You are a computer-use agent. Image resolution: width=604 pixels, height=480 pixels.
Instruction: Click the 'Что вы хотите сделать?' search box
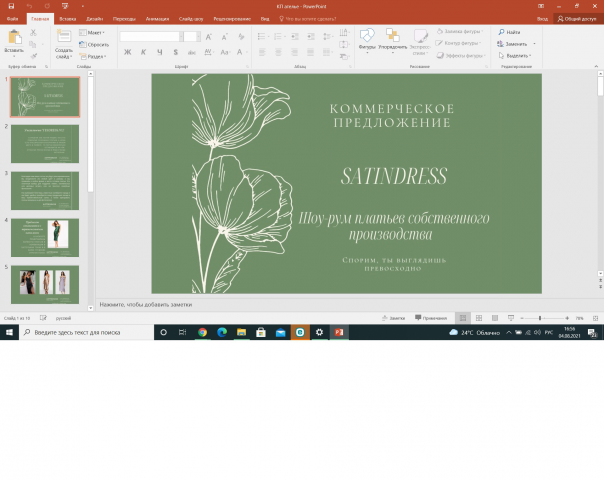tap(308, 18)
